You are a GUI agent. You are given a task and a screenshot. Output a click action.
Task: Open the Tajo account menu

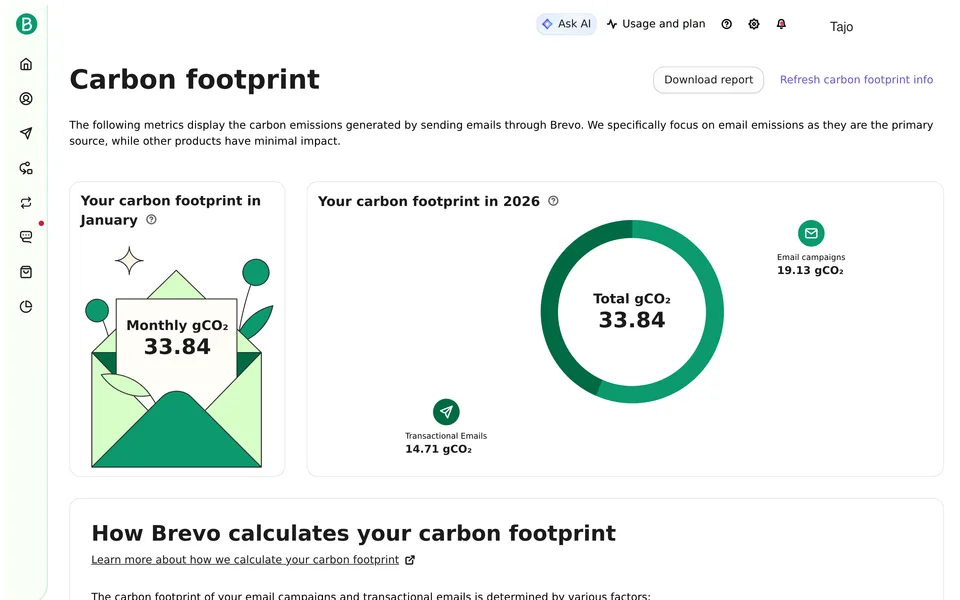[841, 26]
